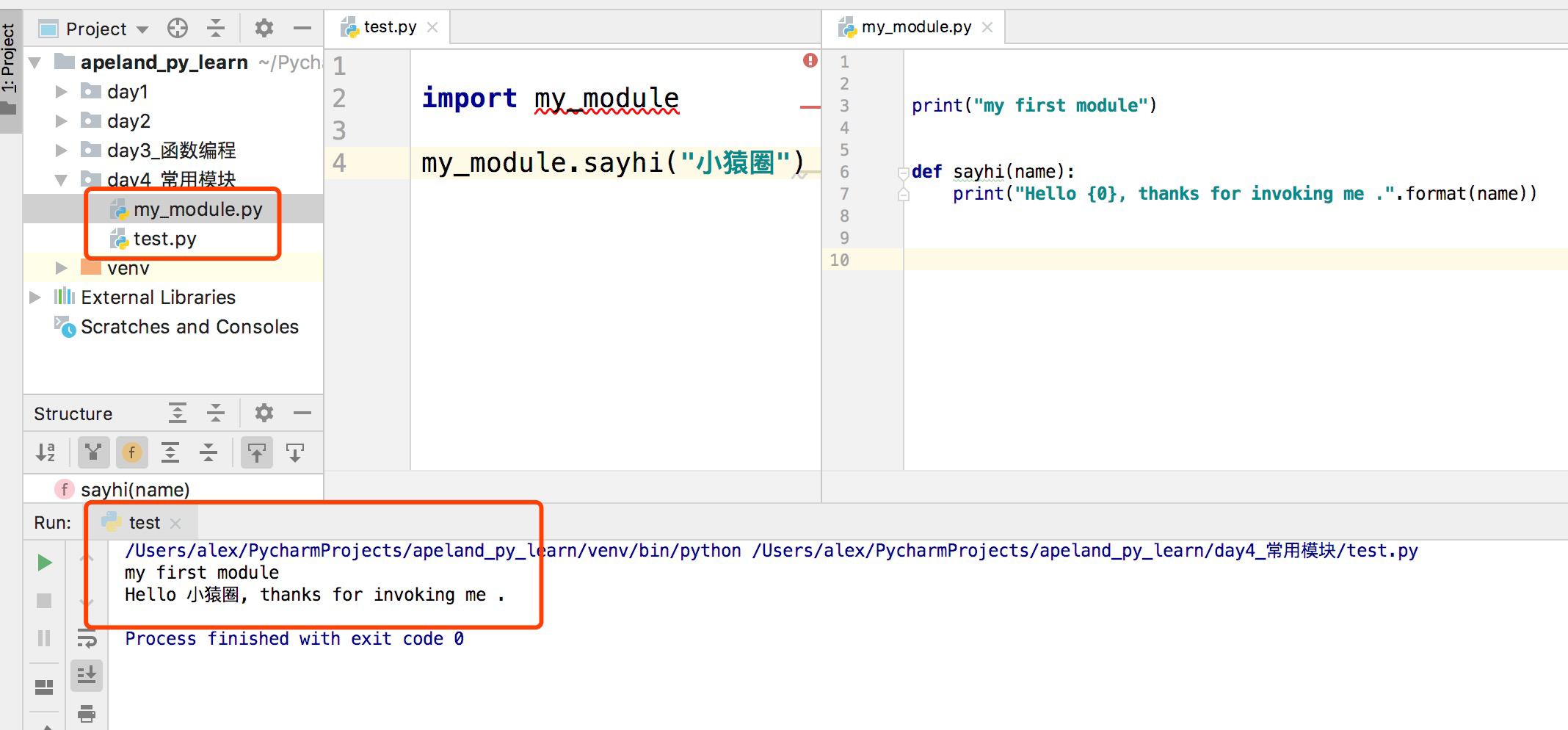Toggle show fields filter in Structure

[132, 452]
